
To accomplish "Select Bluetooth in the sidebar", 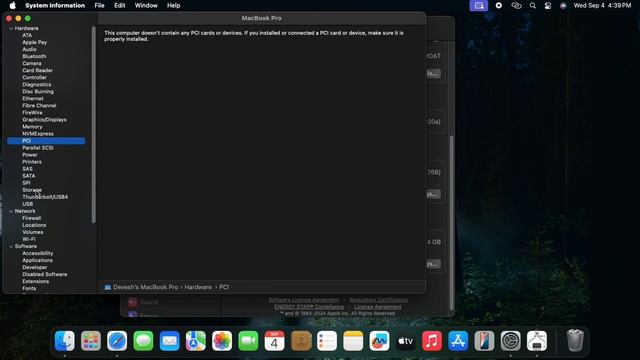I will click(34, 56).
